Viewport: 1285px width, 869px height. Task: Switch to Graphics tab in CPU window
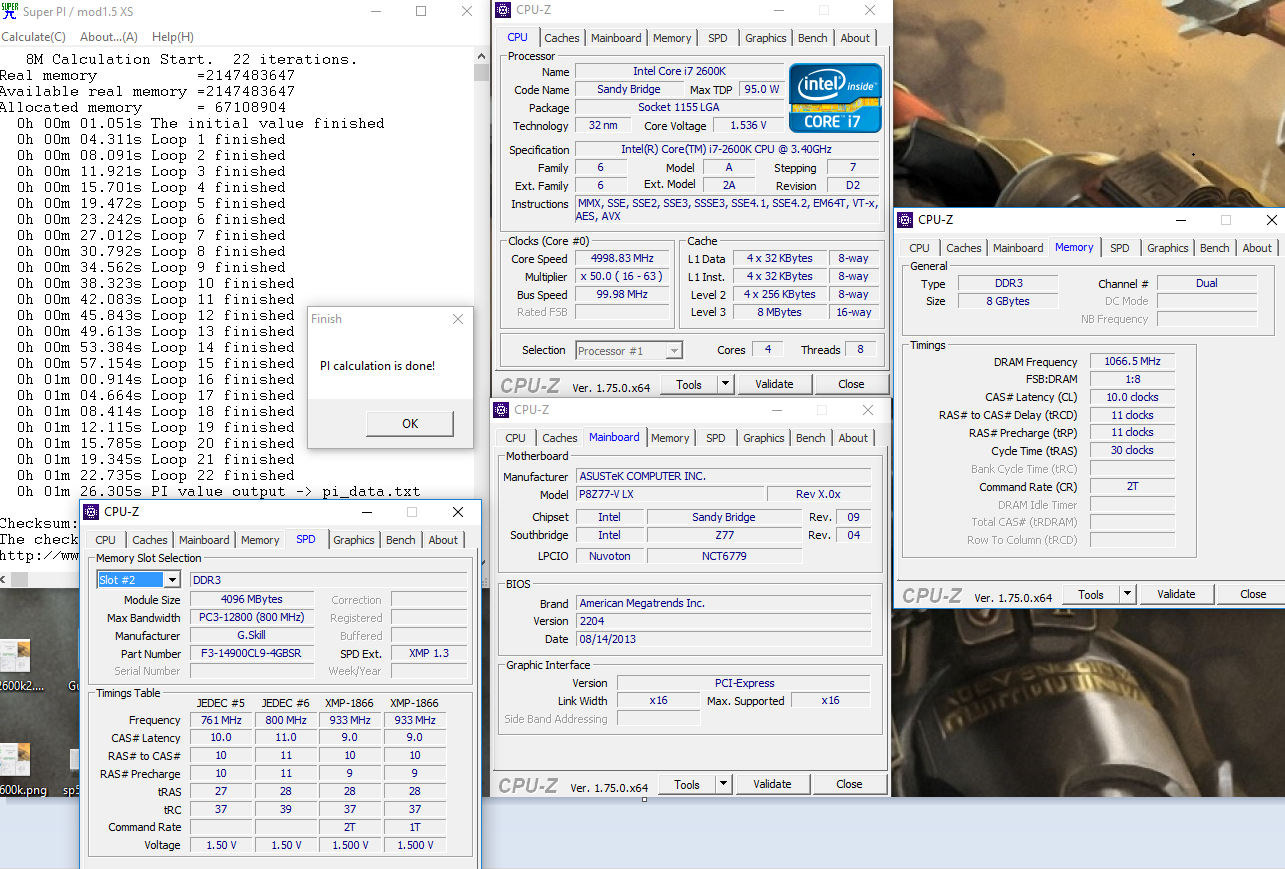pos(766,38)
